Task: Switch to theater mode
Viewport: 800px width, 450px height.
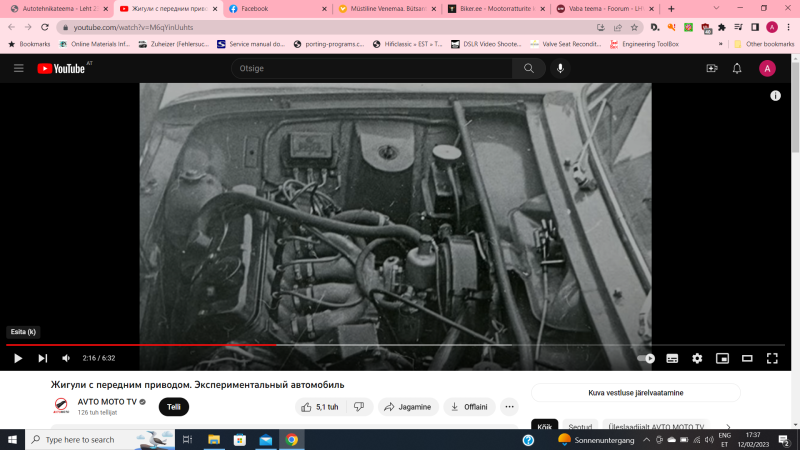Action: tap(747, 358)
